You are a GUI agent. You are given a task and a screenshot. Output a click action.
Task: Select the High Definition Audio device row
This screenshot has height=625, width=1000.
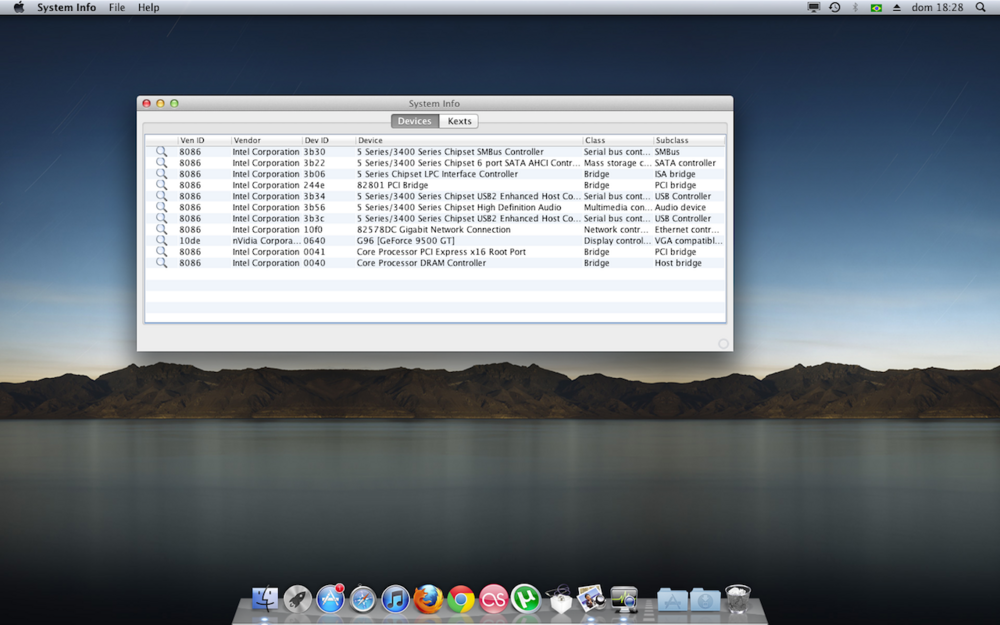pos(458,208)
